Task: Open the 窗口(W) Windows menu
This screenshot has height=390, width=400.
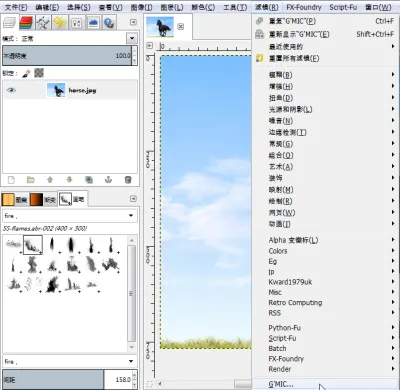Action: click(378, 7)
